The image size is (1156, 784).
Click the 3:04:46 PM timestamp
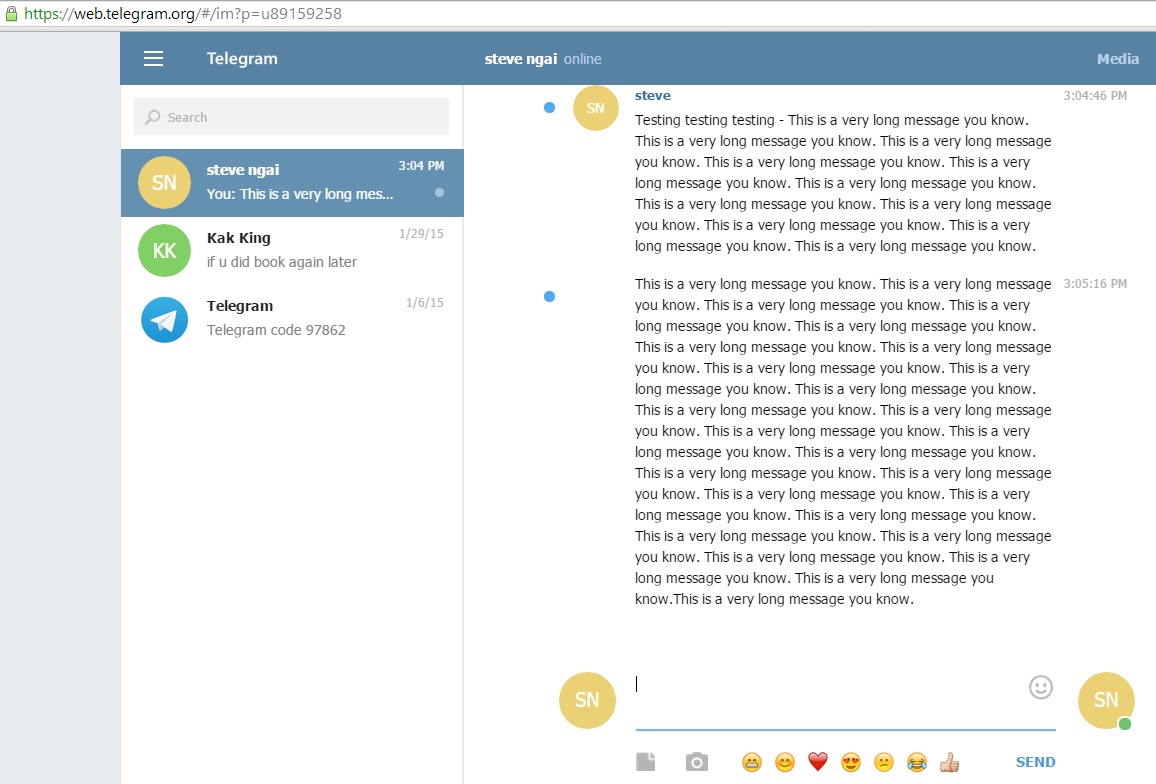click(x=1095, y=95)
